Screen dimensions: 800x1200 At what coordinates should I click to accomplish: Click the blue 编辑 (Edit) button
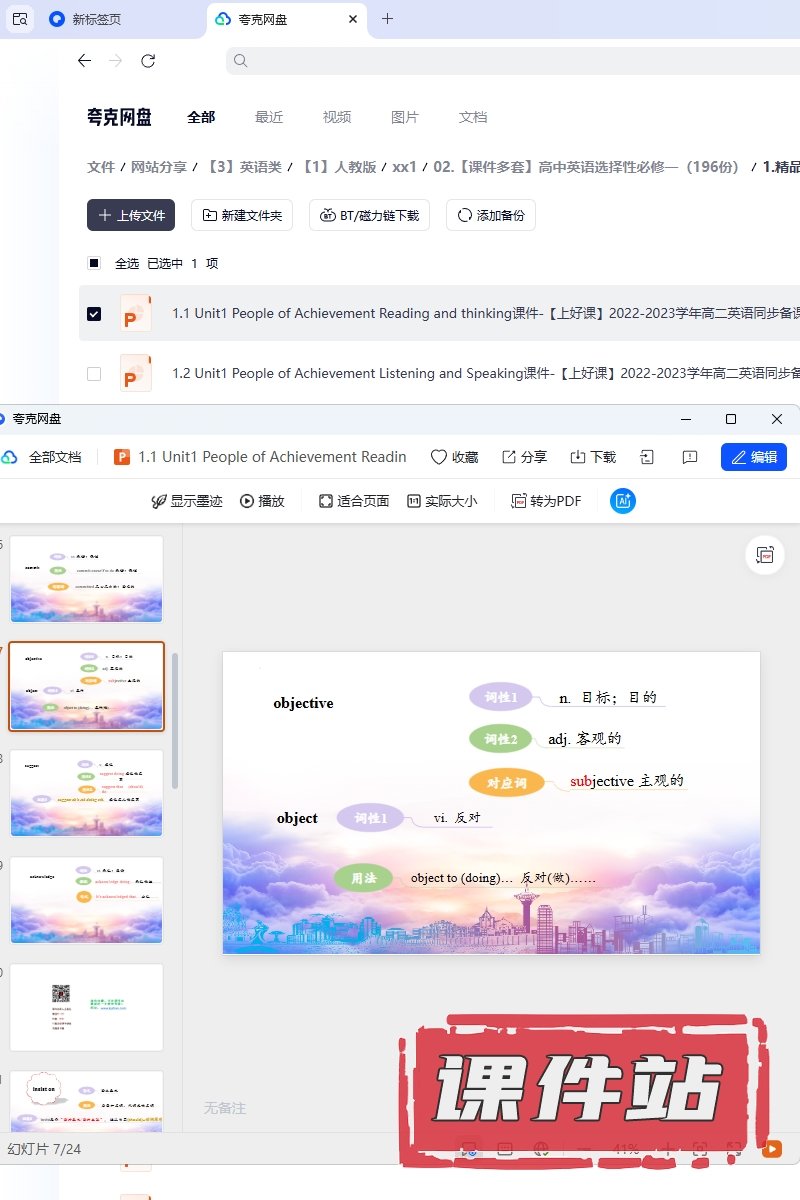(x=753, y=457)
